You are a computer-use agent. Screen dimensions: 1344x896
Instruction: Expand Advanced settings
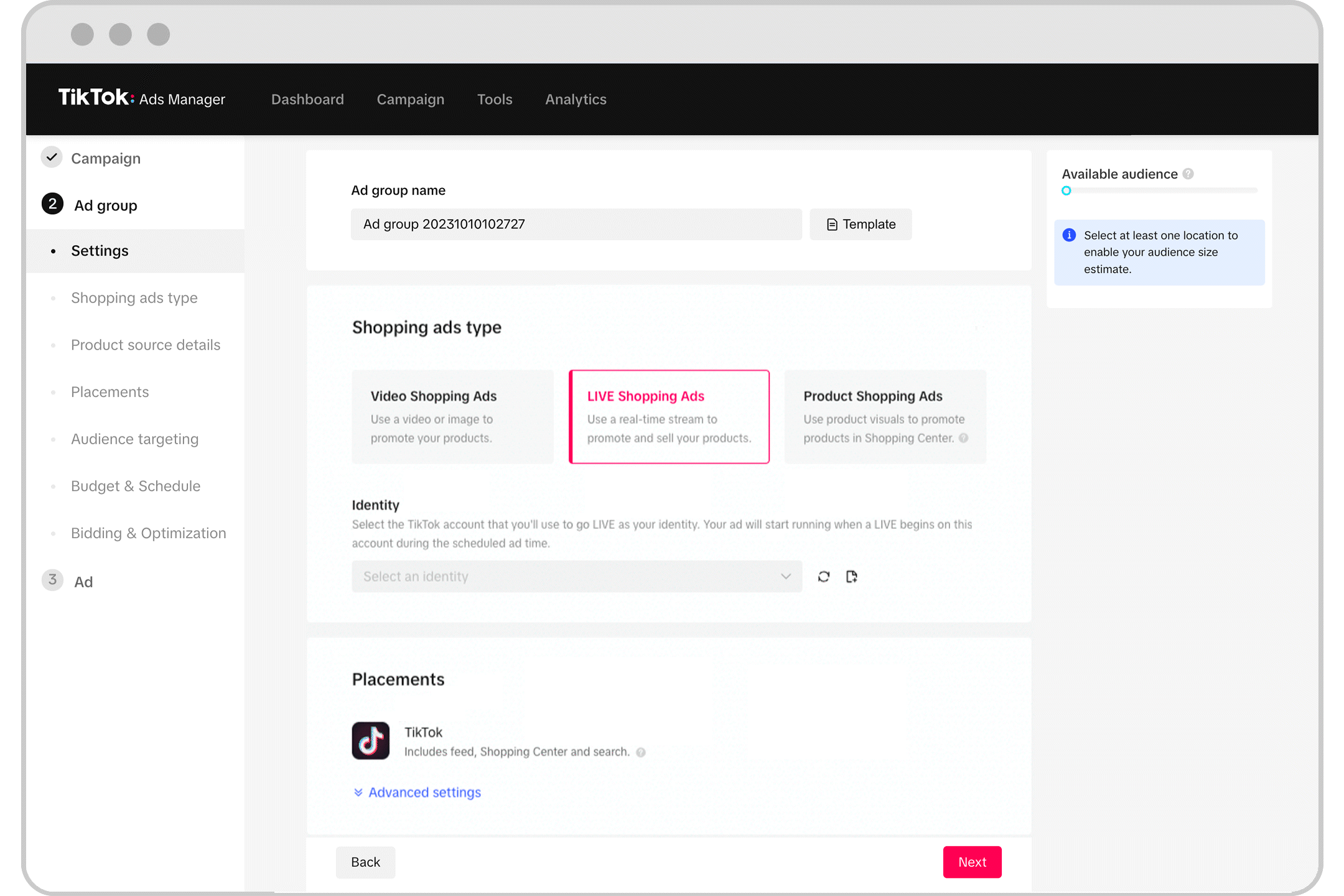(x=417, y=792)
